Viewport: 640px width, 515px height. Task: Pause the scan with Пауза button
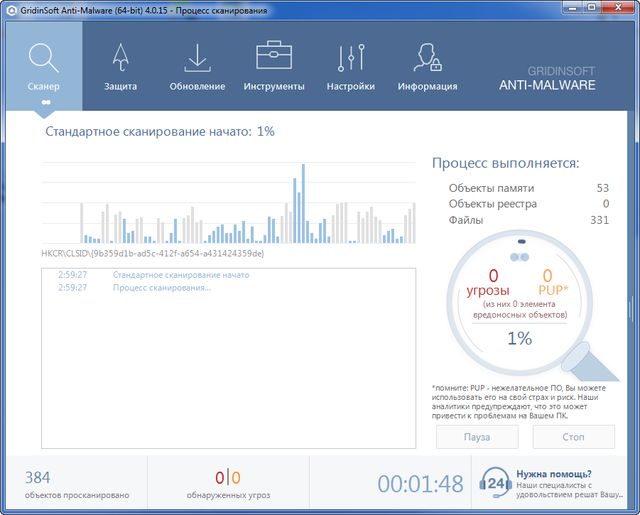pos(477,437)
